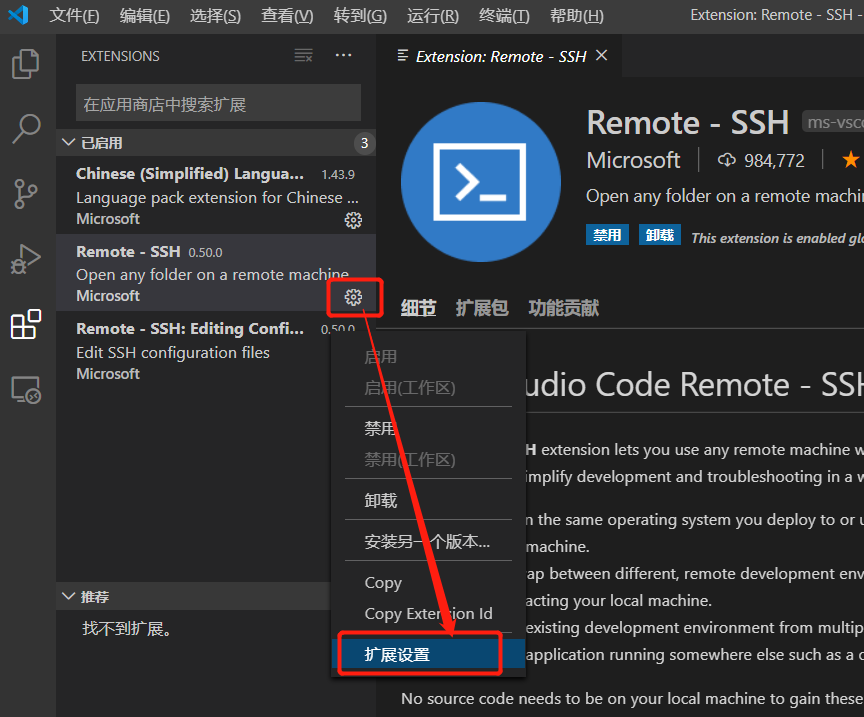Open Run and Debug view icon
The height and width of the screenshot is (717, 864).
click(25, 259)
